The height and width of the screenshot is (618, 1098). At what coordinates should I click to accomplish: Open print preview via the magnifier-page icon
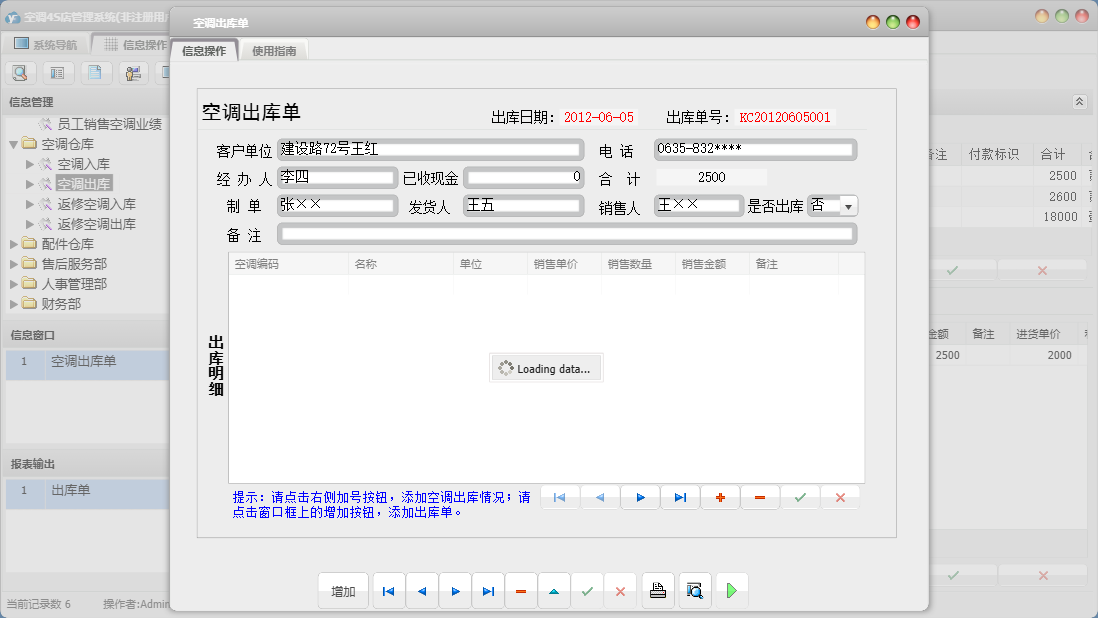pyautogui.click(x=694, y=590)
